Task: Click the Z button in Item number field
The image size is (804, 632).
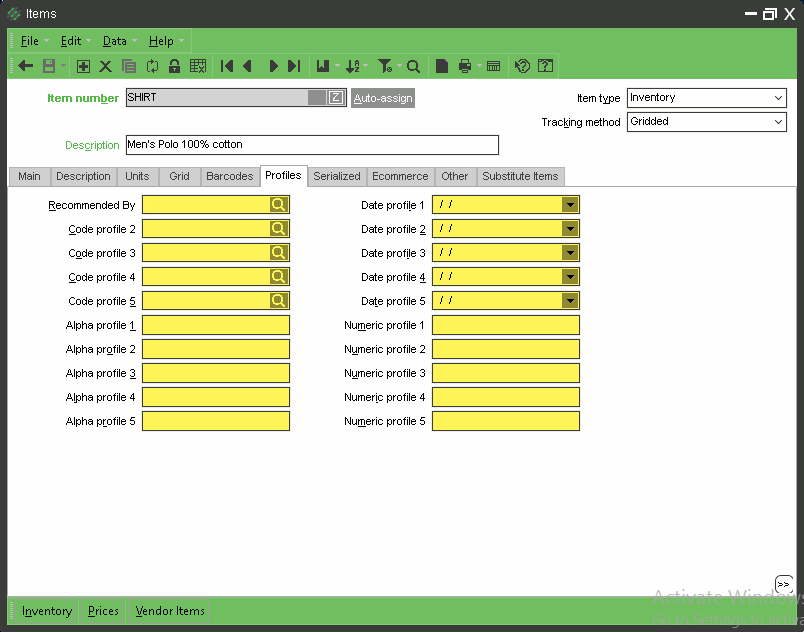Action: click(336, 97)
